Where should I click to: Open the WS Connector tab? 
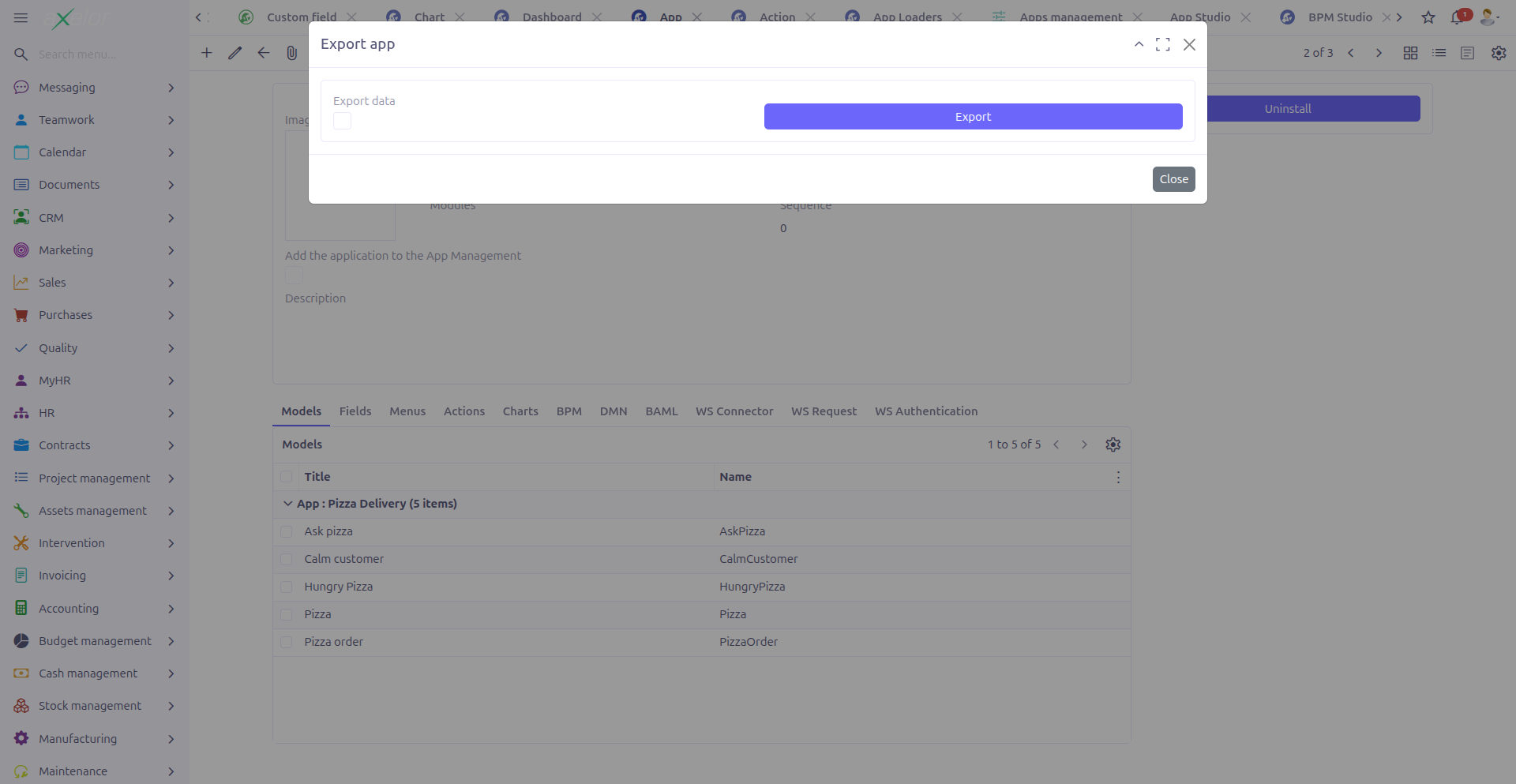(734, 411)
